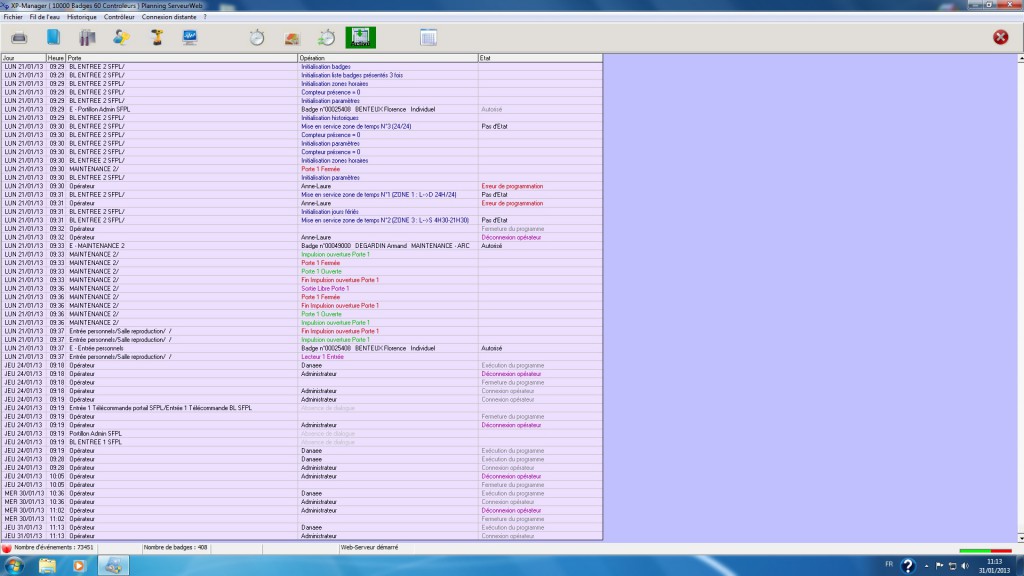Open the Fil de l'eau menu

pos(44,17)
